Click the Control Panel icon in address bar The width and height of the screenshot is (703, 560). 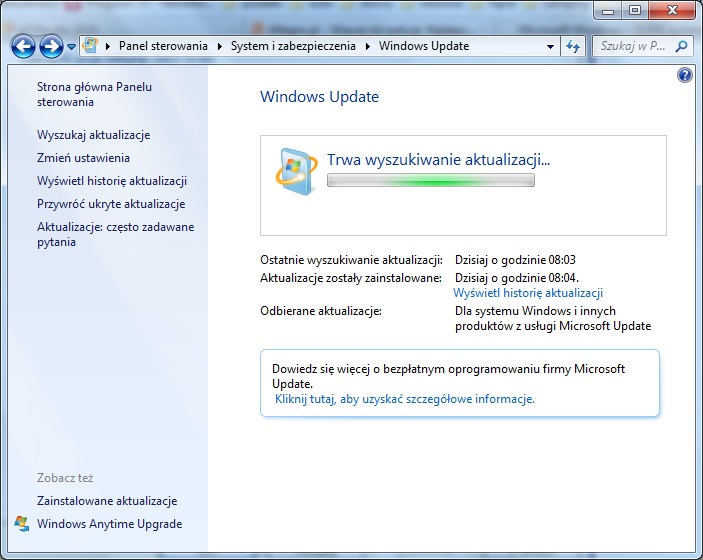pyautogui.click(x=91, y=45)
